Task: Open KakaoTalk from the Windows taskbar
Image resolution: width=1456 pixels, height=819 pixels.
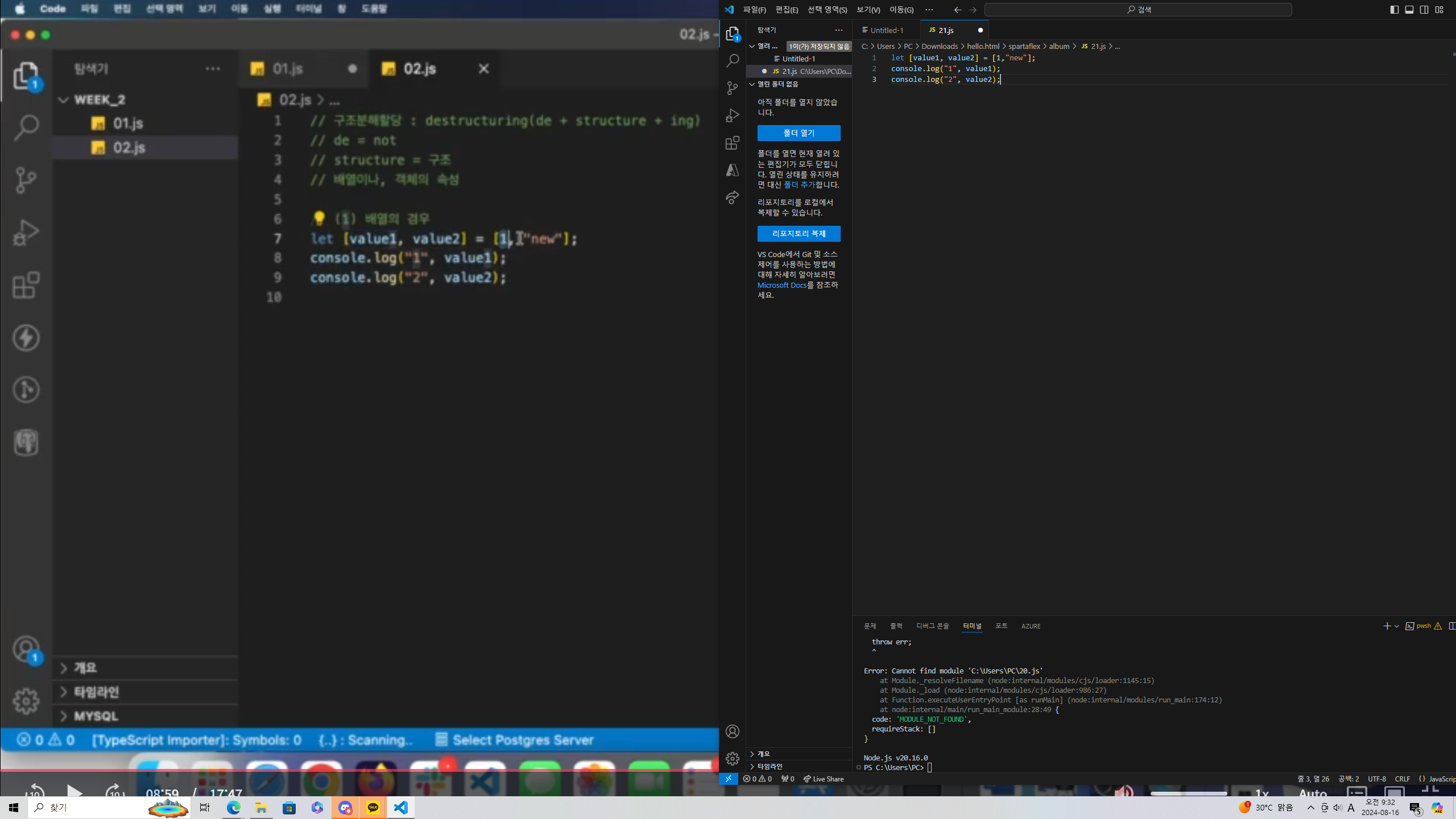Action: (373, 808)
